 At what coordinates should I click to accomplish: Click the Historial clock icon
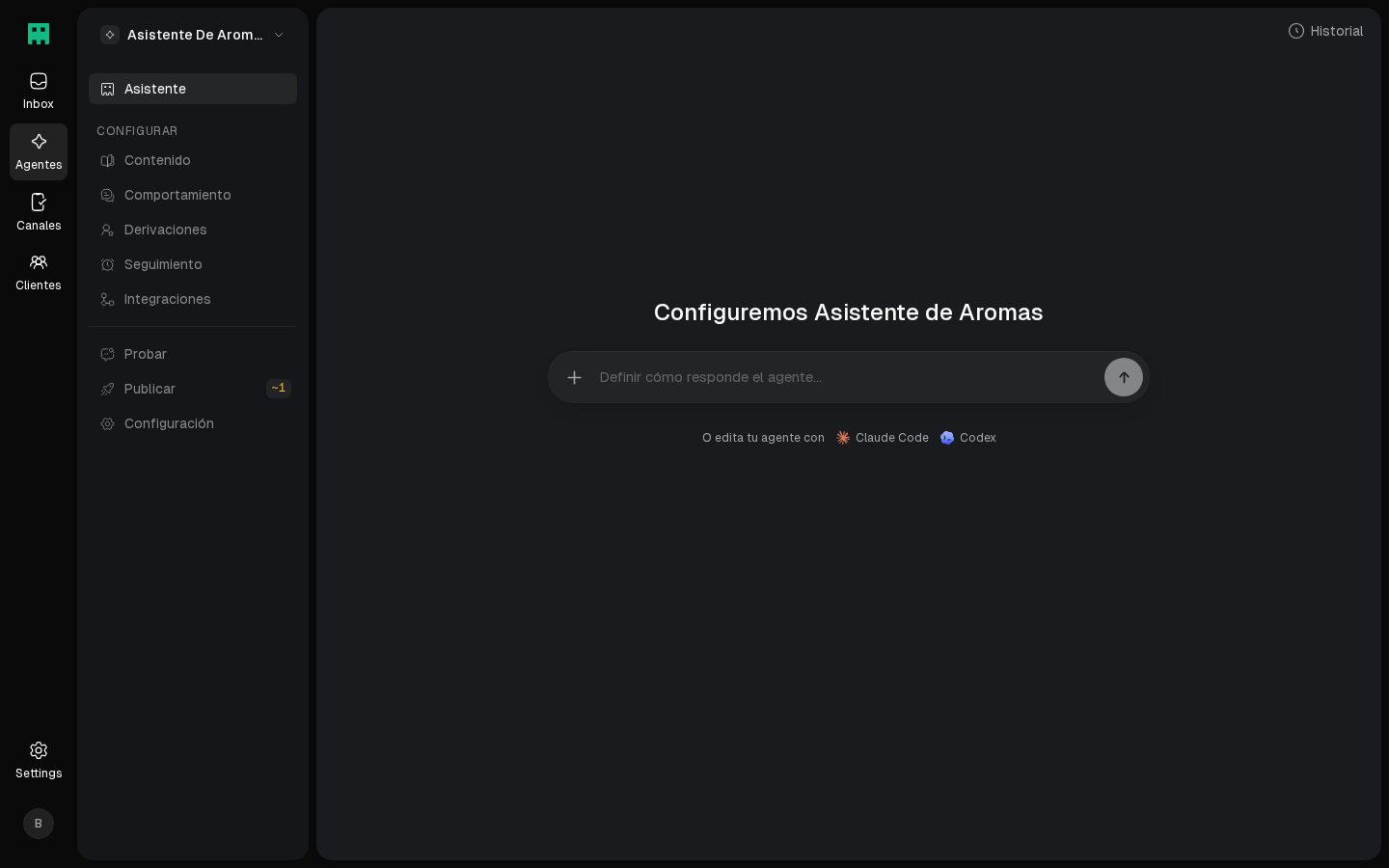1296,31
